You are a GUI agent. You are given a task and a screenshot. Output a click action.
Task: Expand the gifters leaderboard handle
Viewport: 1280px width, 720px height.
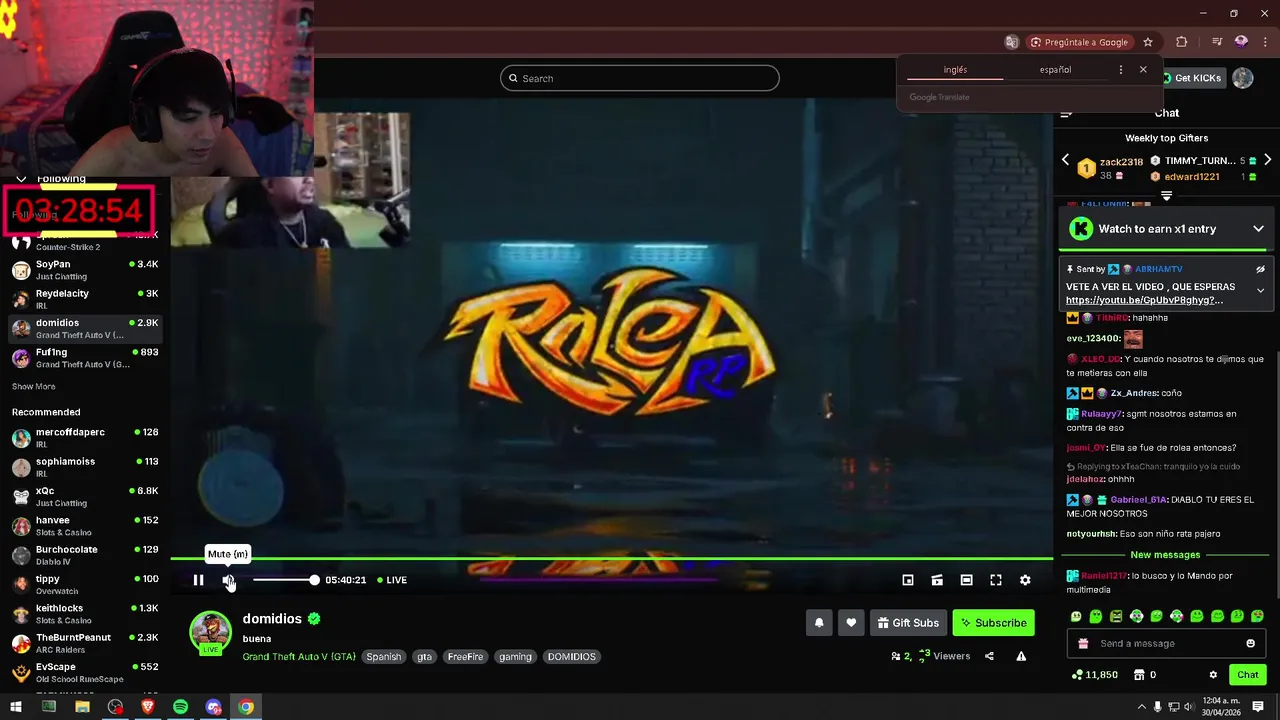(x=1166, y=196)
